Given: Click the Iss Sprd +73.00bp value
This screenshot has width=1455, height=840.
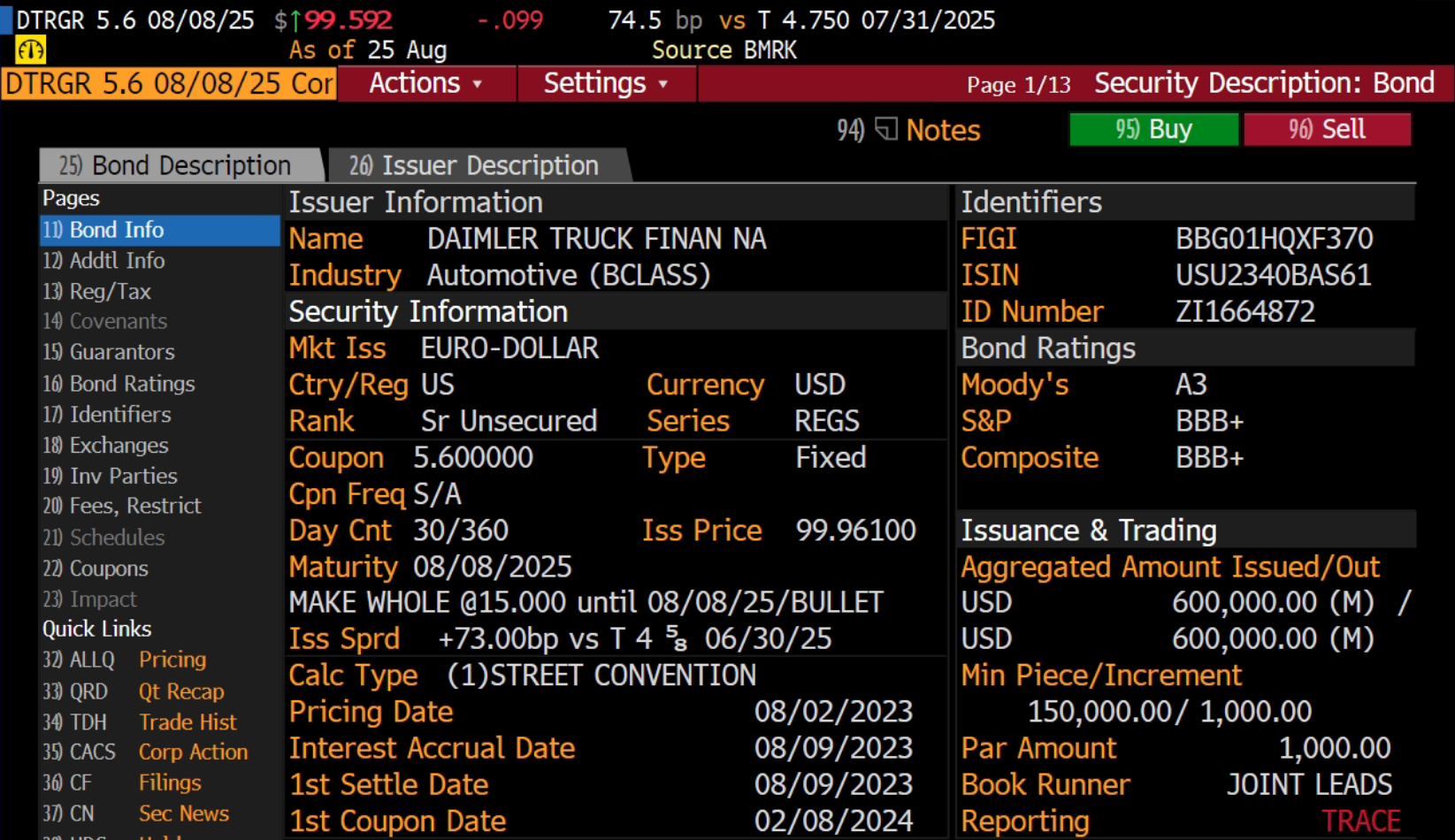Looking at the screenshot, I should tap(635, 638).
